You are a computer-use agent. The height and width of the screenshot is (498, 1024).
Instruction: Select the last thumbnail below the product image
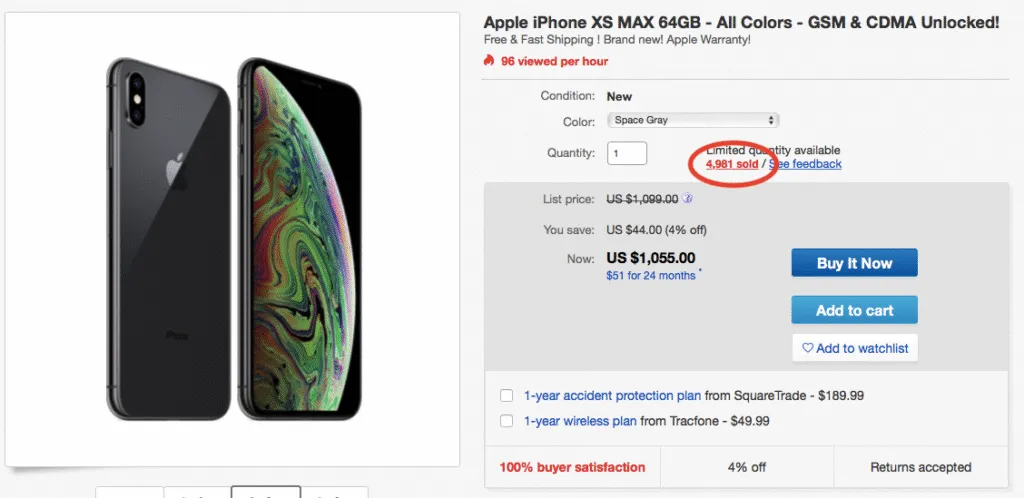334,492
